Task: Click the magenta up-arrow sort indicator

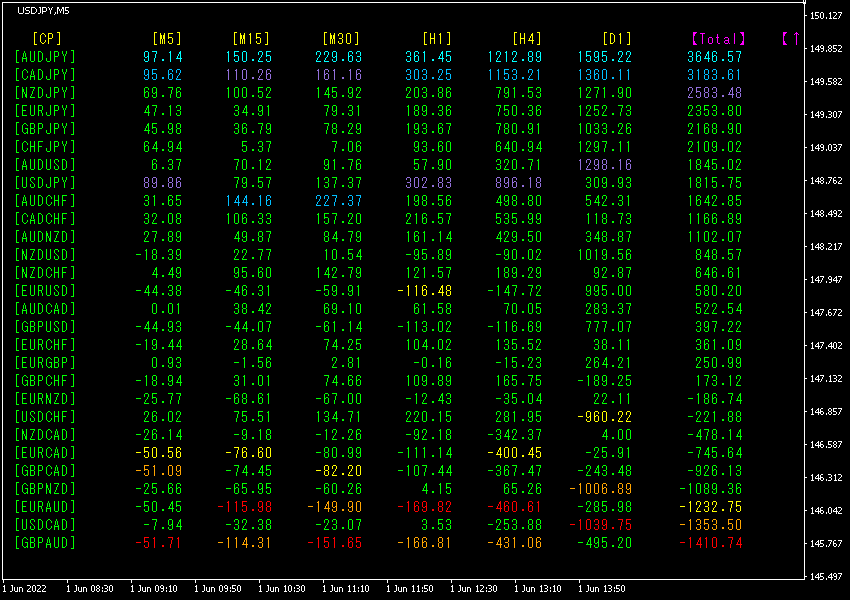Action: click(796, 38)
